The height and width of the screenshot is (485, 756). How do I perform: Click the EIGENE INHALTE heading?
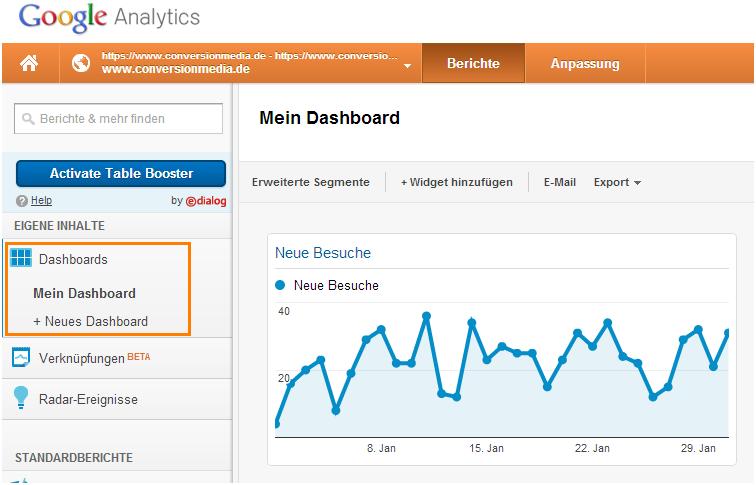(x=59, y=226)
